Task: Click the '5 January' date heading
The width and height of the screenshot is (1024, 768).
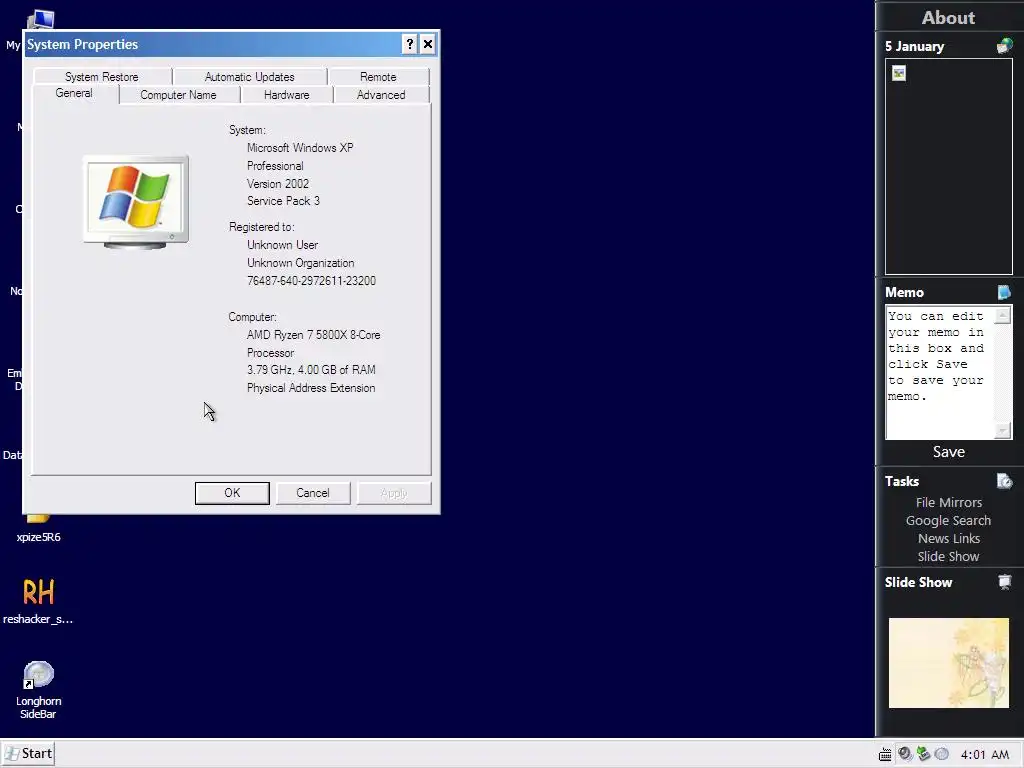Action: [914, 46]
